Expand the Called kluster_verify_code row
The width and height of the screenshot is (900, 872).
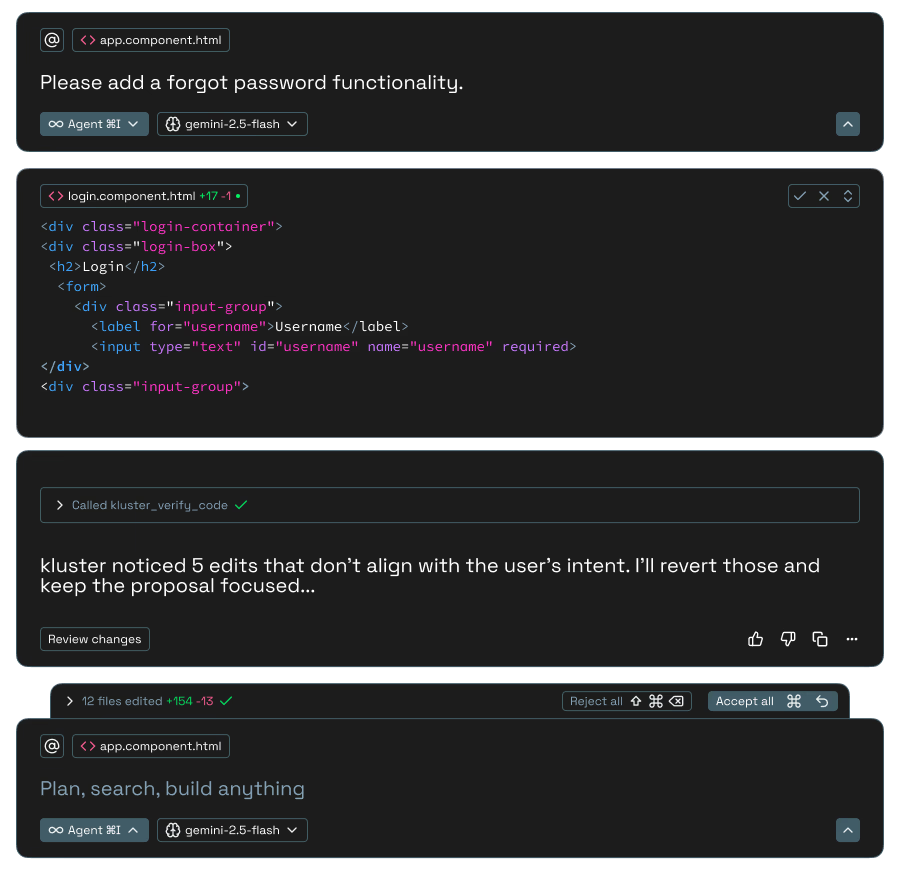449,505
